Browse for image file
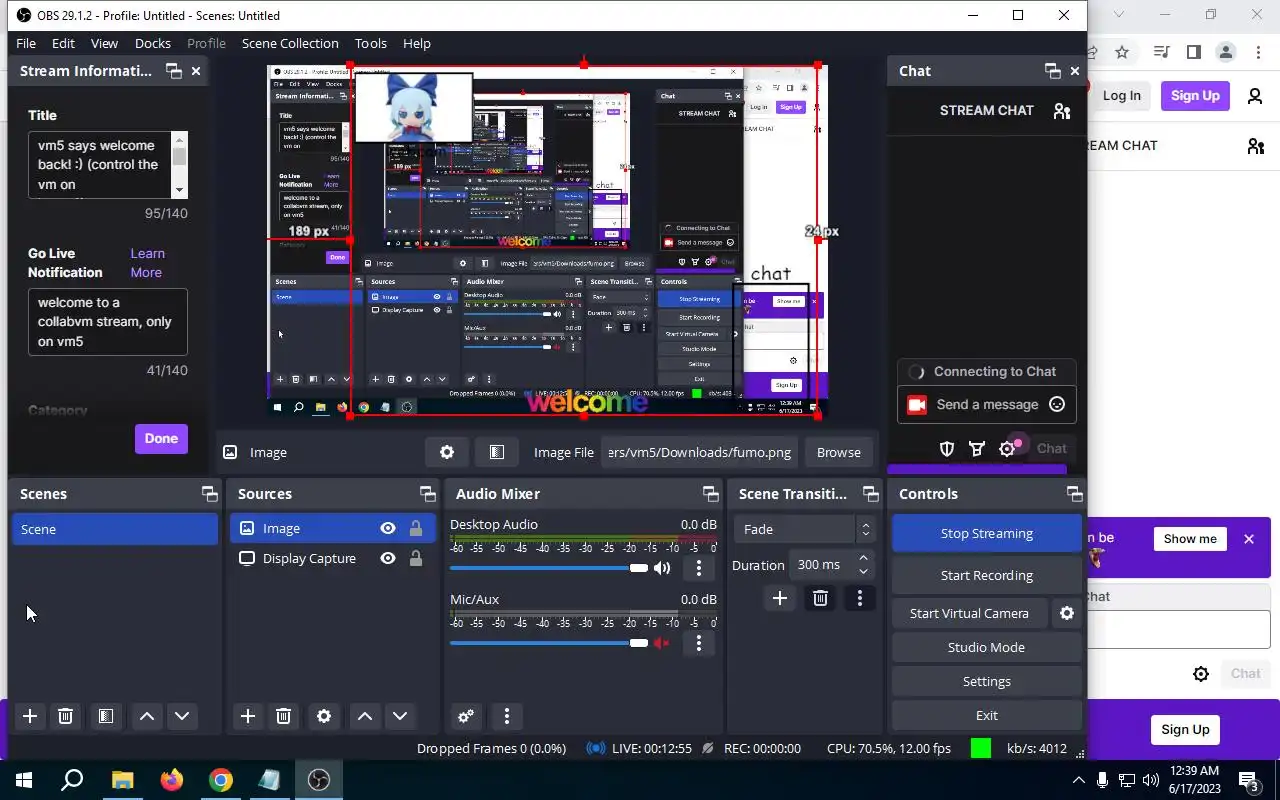The width and height of the screenshot is (1280, 800). [838, 452]
